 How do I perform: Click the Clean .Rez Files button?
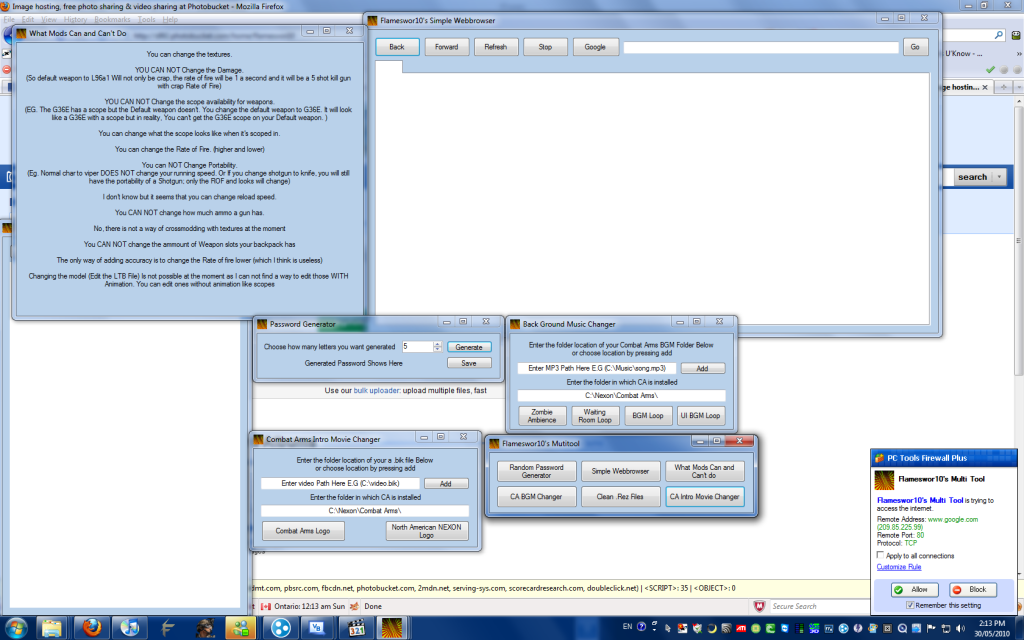[620, 497]
